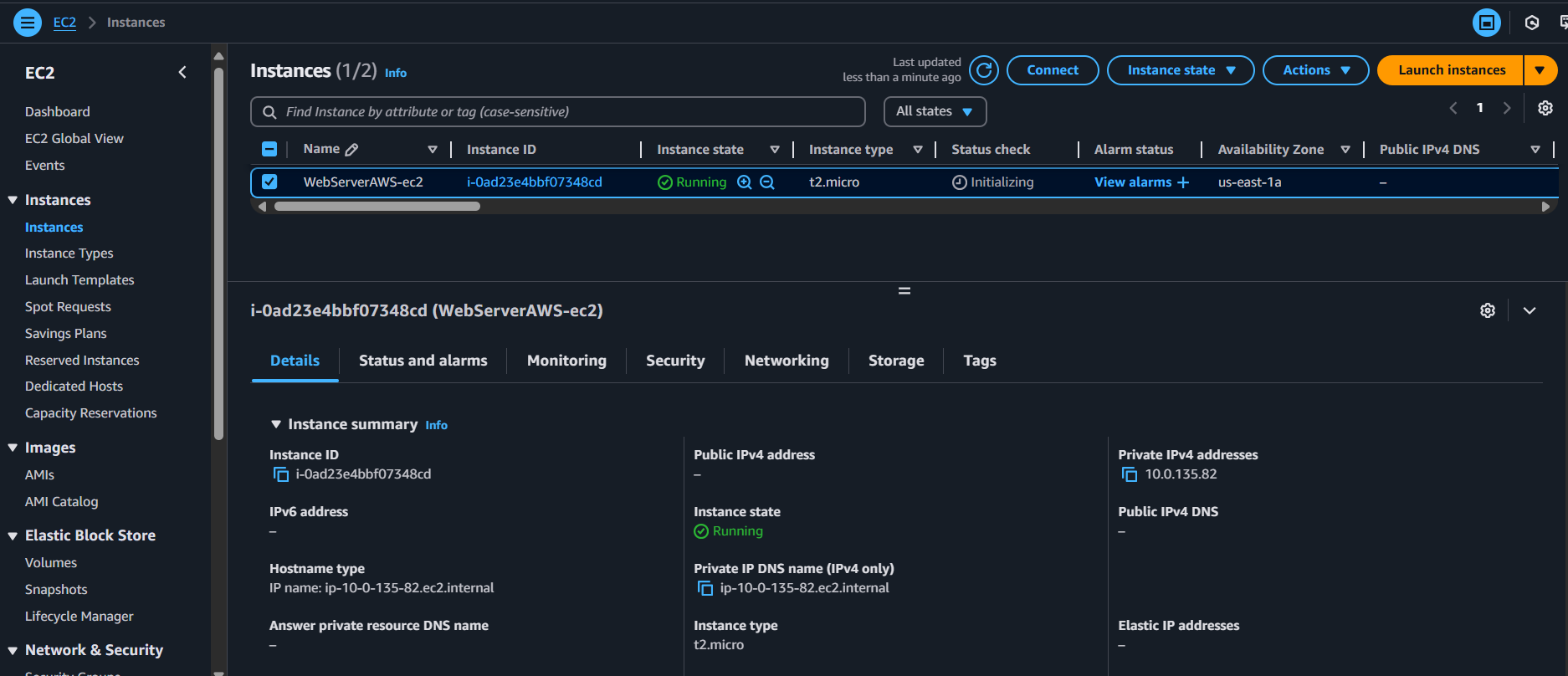
Task: Open the Networking tab
Action: pos(787,361)
